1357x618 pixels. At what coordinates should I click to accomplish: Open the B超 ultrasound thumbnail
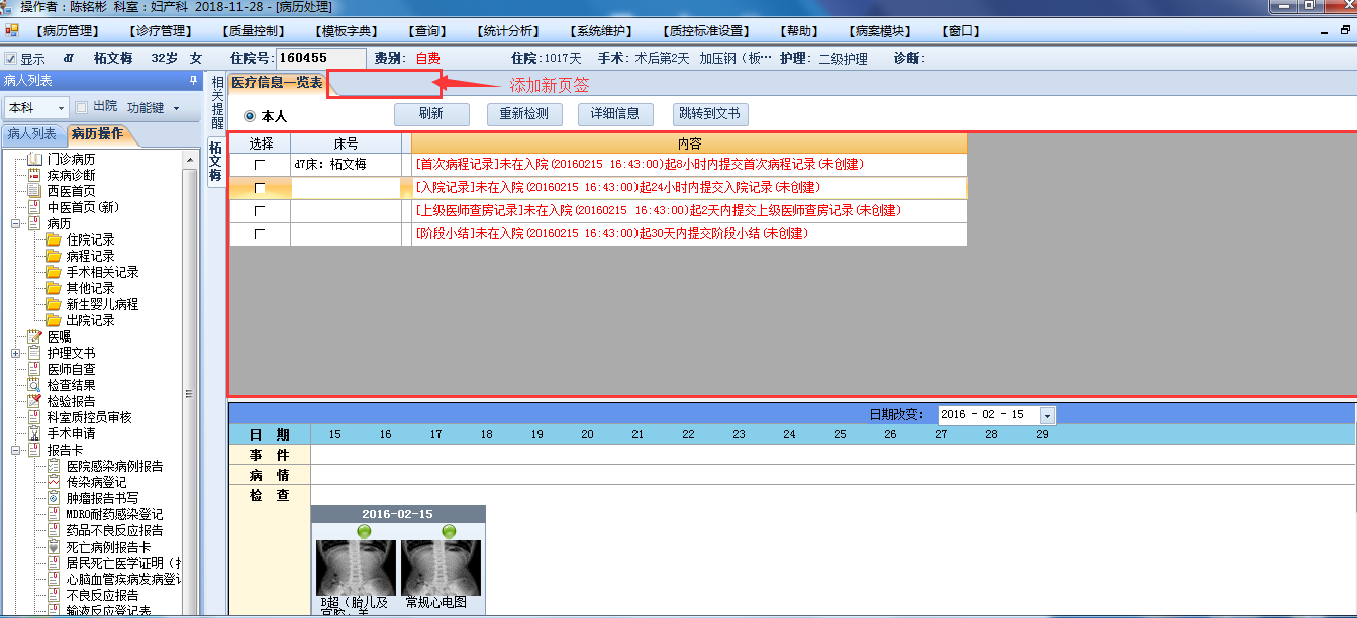coord(355,568)
